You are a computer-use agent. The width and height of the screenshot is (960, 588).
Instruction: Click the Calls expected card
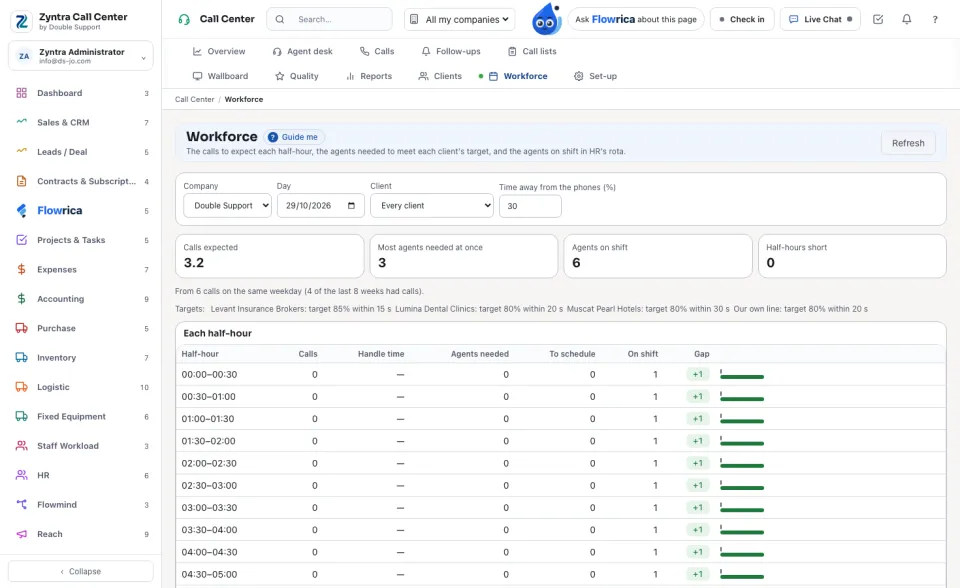269,256
